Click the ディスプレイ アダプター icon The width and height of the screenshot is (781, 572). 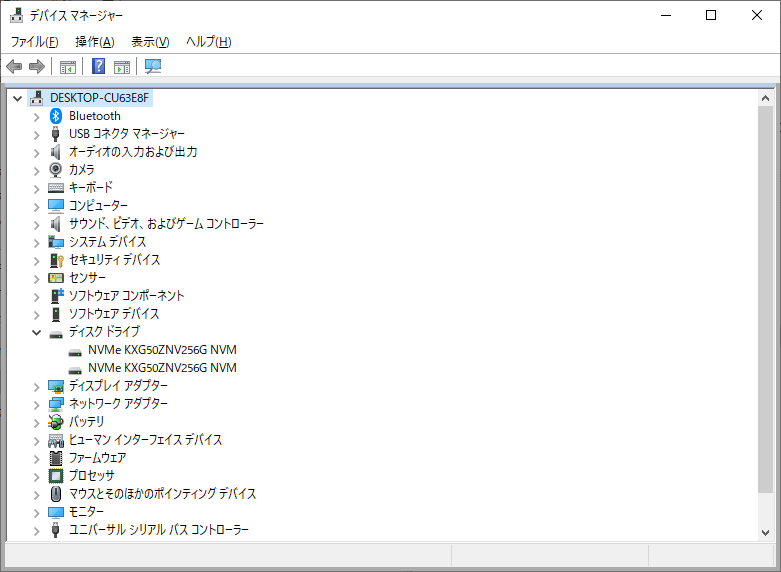(x=56, y=386)
